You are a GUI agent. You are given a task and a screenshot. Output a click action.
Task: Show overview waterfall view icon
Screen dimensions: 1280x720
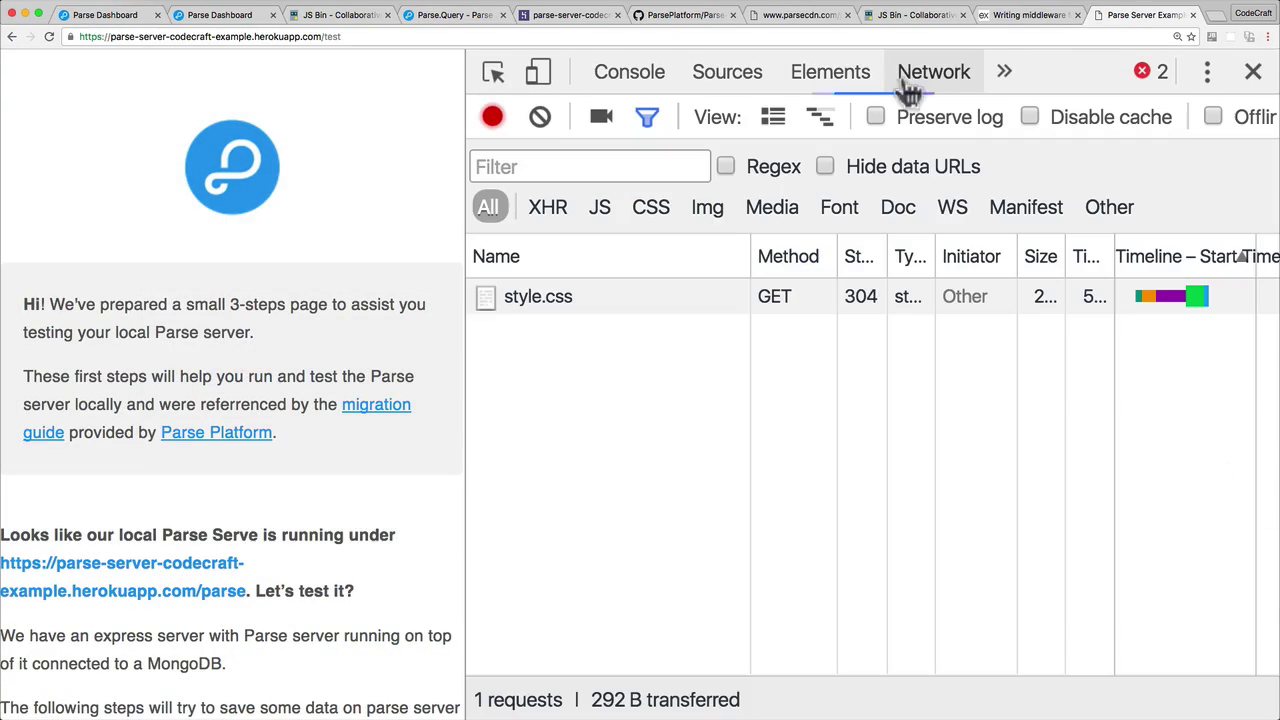(x=820, y=117)
